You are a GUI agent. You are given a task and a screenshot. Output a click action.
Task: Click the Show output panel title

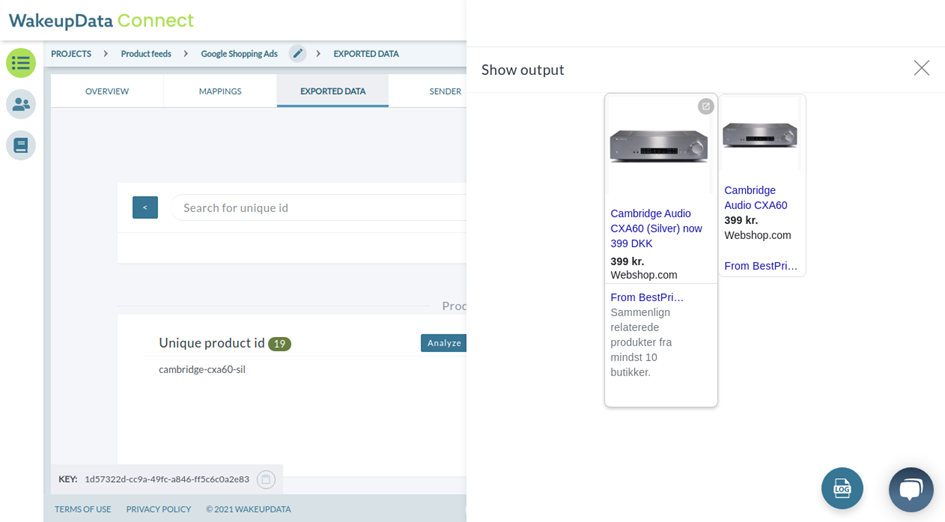tap(523, 70)
